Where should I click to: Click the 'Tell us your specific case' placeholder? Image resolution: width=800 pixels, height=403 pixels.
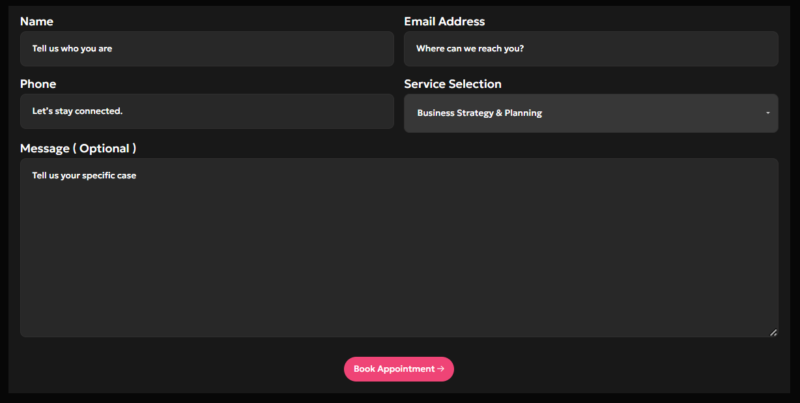[84, 175]
